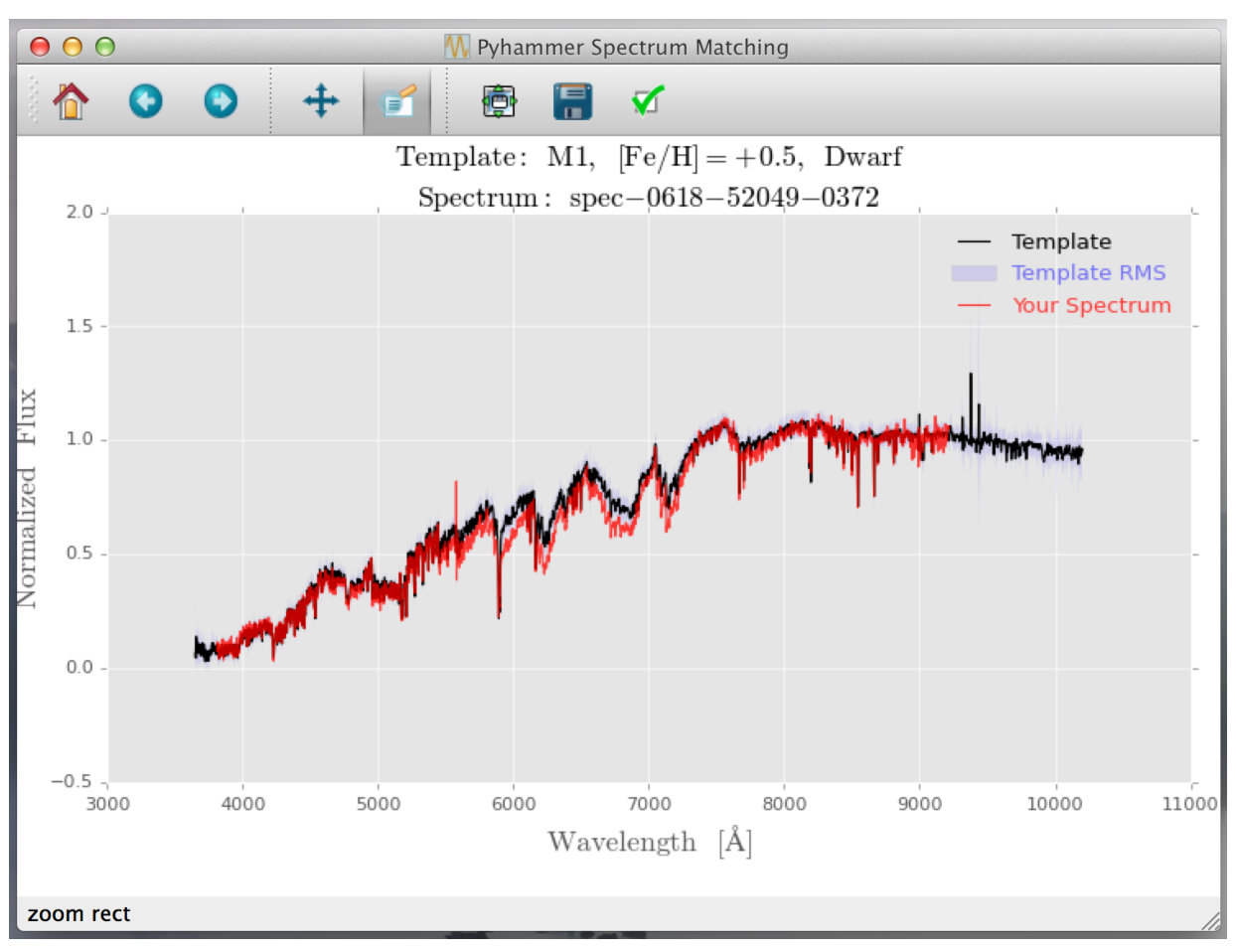Click the Wavelength axis label
1236x952 pixels.
click(x=650, y=843)
